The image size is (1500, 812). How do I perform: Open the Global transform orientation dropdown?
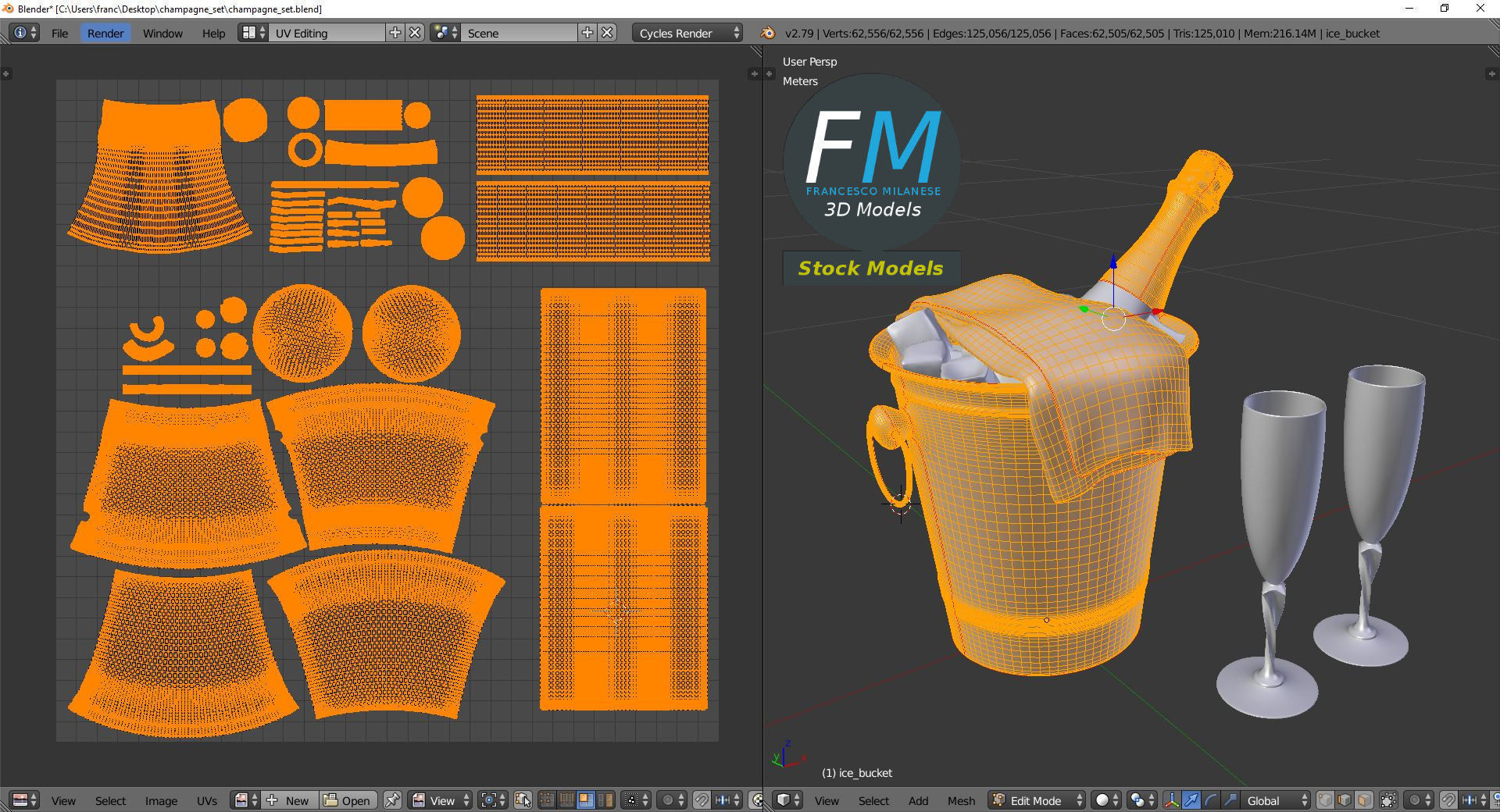tap(1276, 800)
